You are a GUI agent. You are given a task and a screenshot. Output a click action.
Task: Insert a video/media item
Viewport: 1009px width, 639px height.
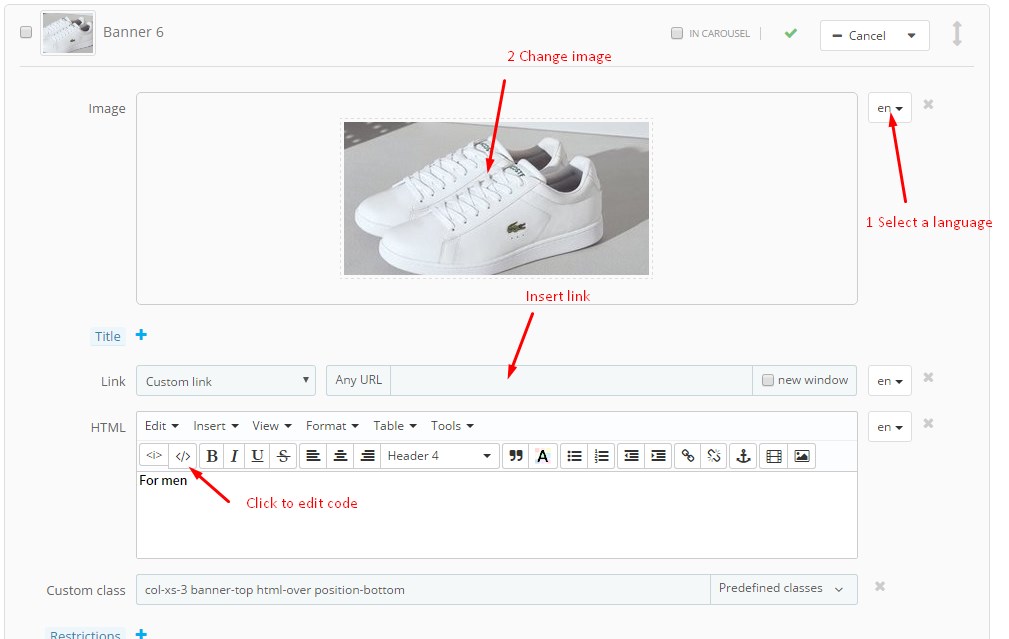point(773,456)
